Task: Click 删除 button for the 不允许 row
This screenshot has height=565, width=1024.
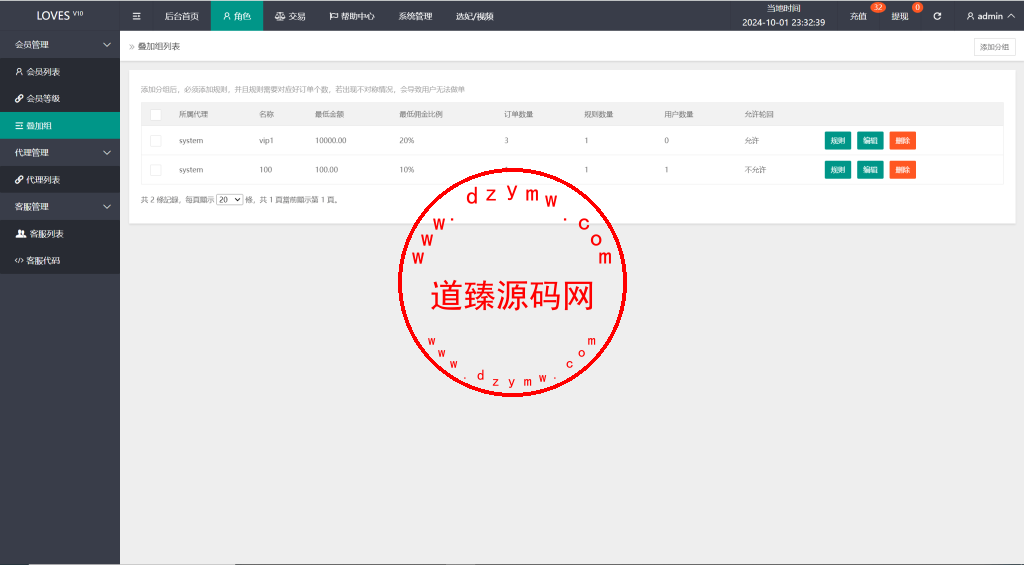Action: (903, 170)
